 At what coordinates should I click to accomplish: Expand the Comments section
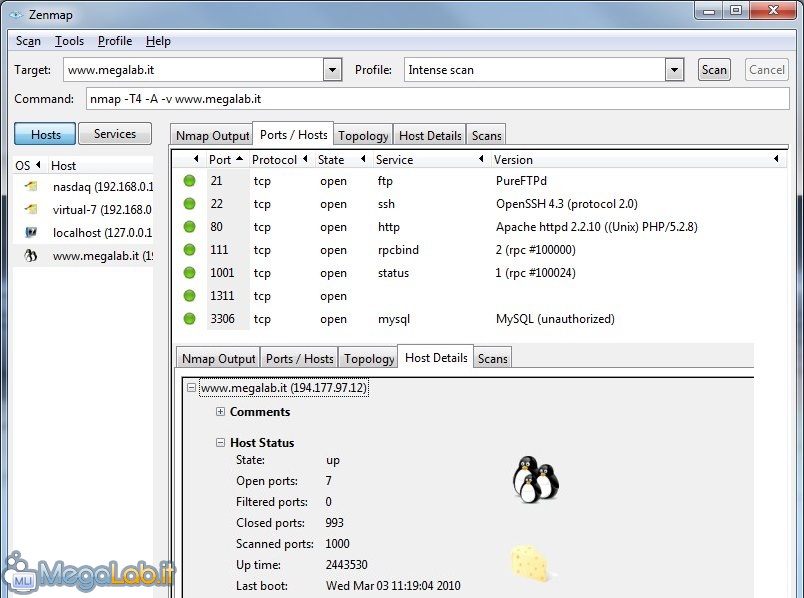(220, 411)
